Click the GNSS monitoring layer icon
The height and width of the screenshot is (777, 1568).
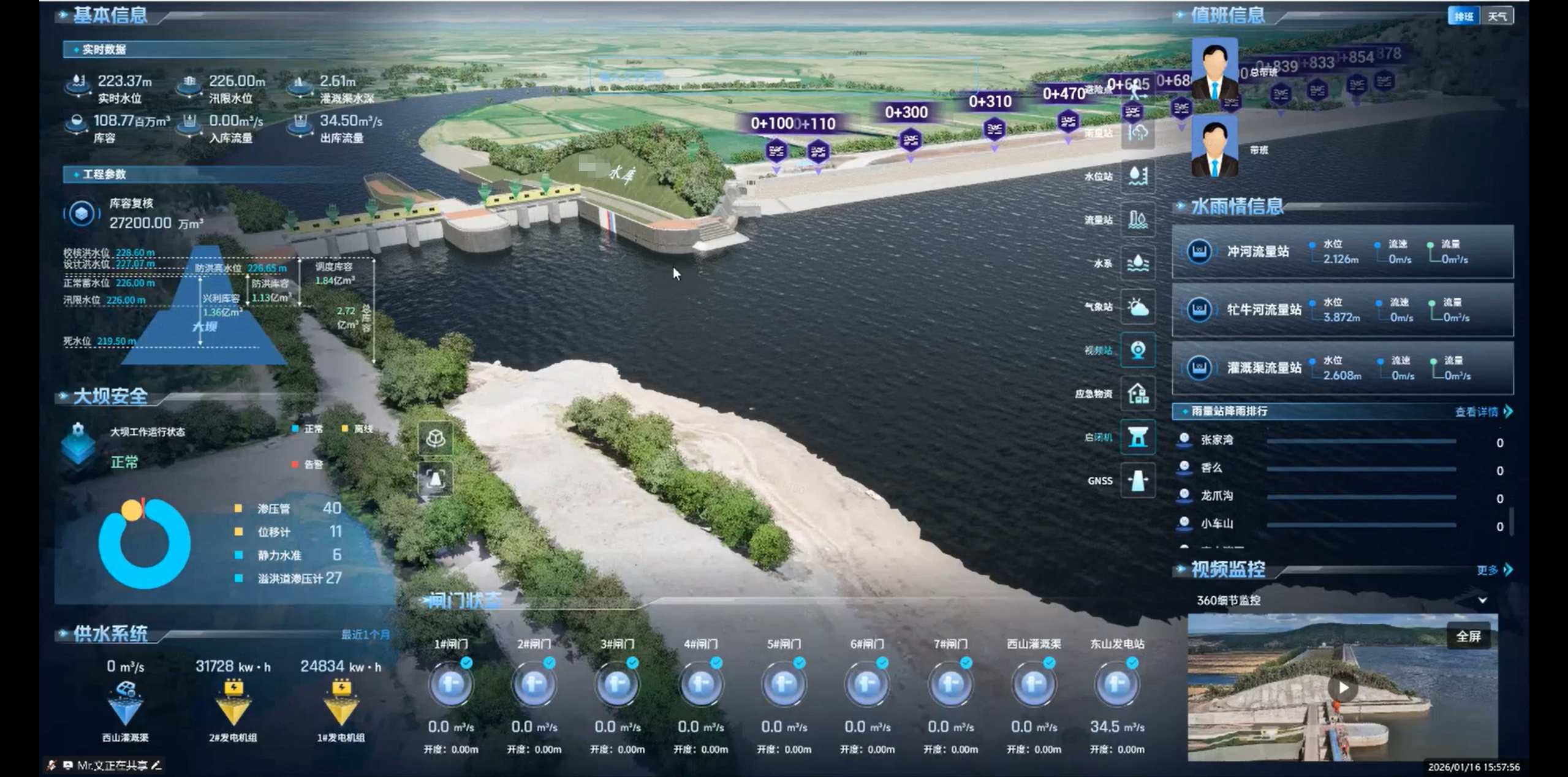1138,480
